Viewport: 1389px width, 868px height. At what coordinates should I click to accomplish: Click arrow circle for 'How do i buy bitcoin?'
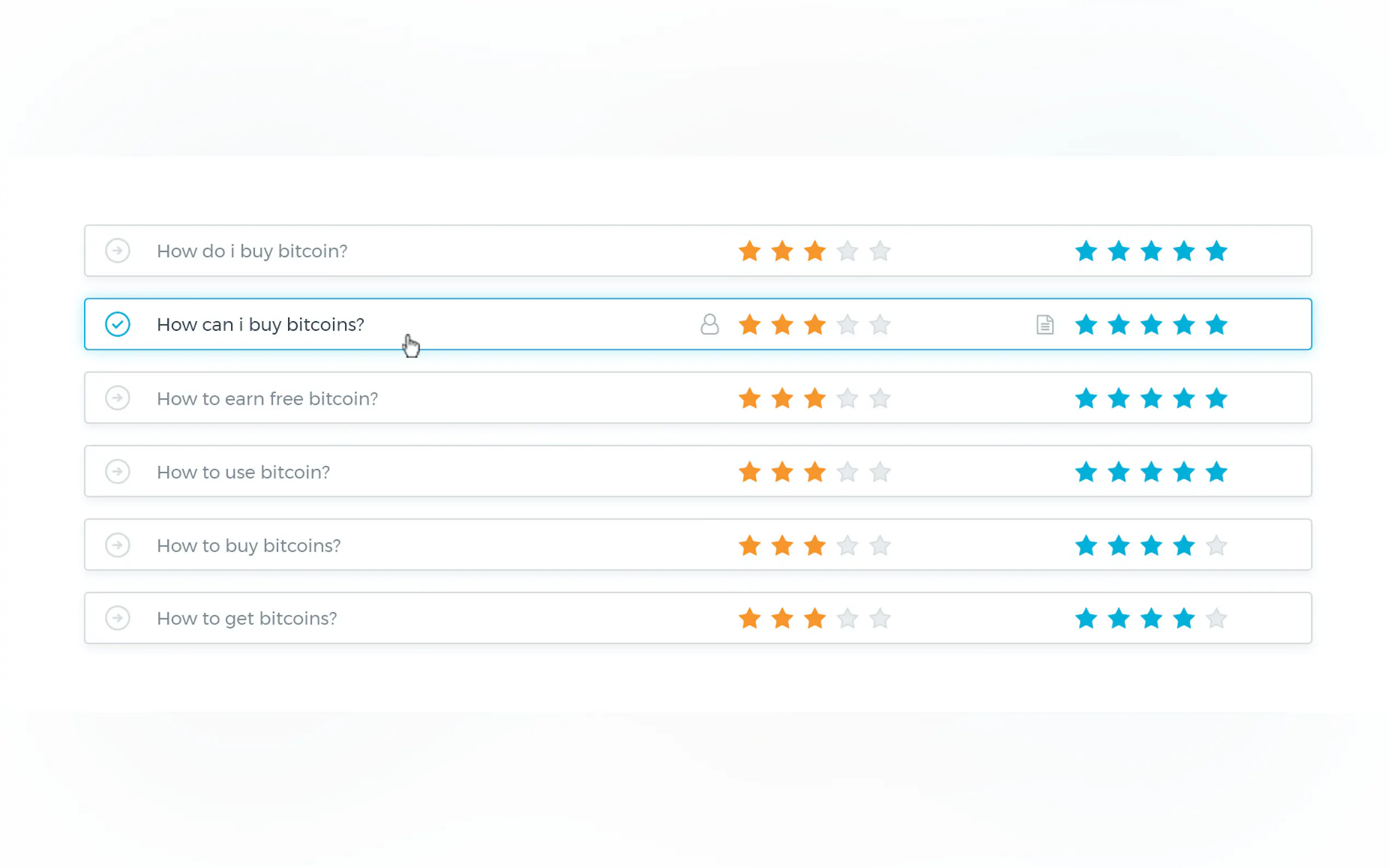(118, 251)
